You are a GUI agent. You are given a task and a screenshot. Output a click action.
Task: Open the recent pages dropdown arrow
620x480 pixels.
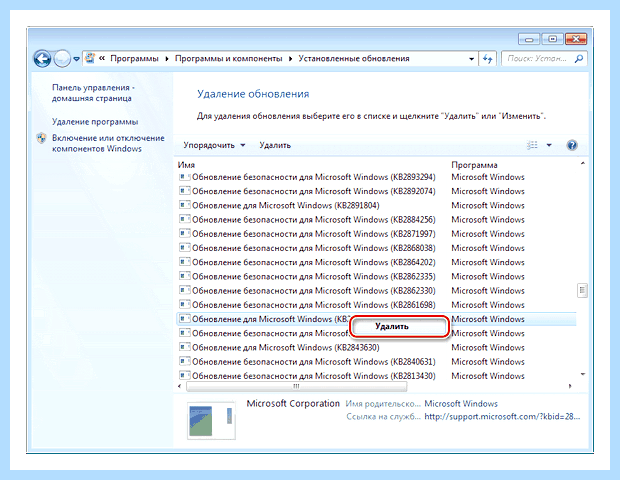[x=76, y=59]
